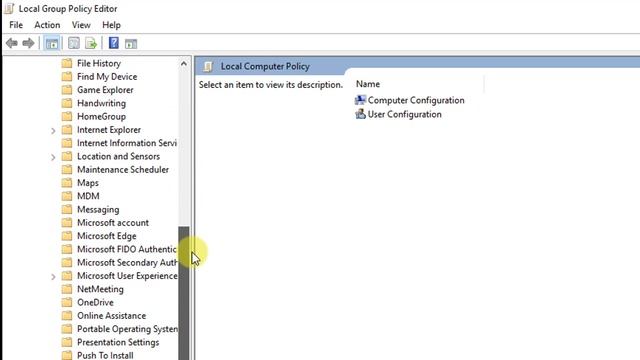
Task: Click the MDM folder icon
Action: coord(67,196)
